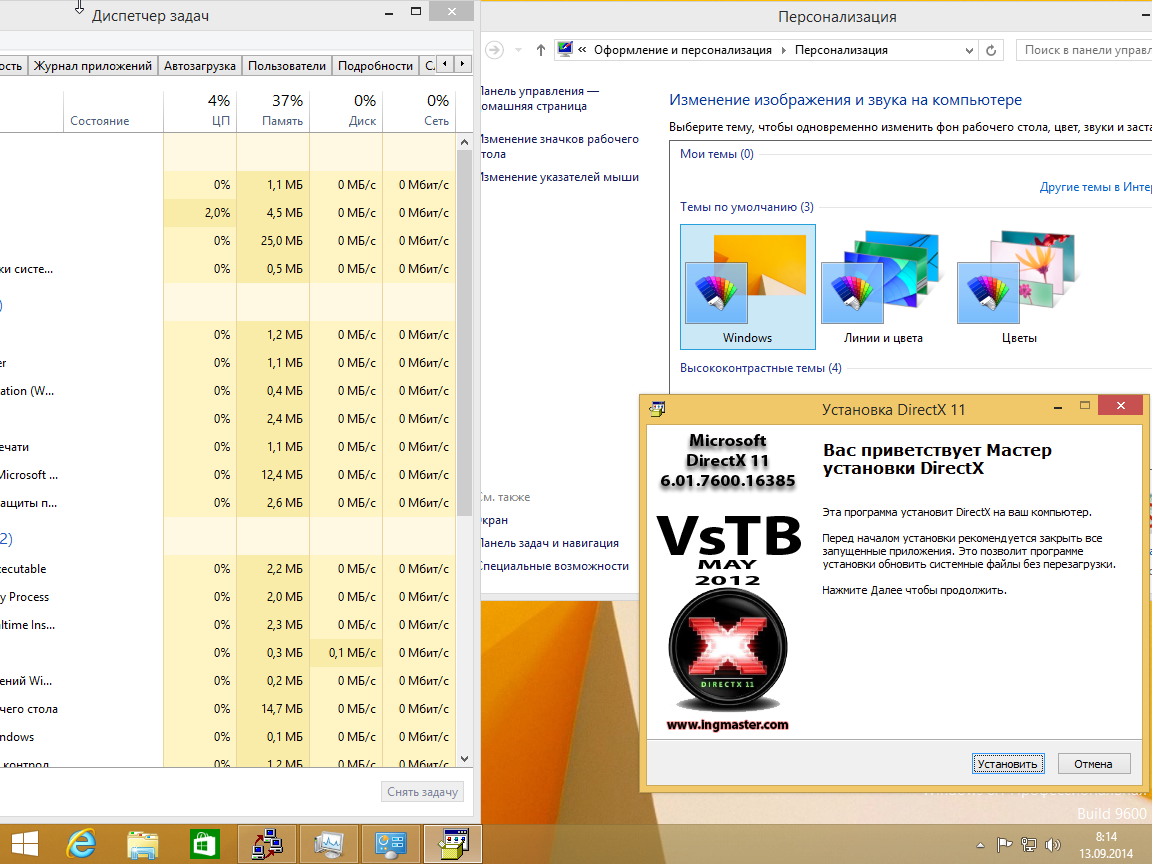
Task: Click the Экран link under См. также
Action: coord(494,520)
